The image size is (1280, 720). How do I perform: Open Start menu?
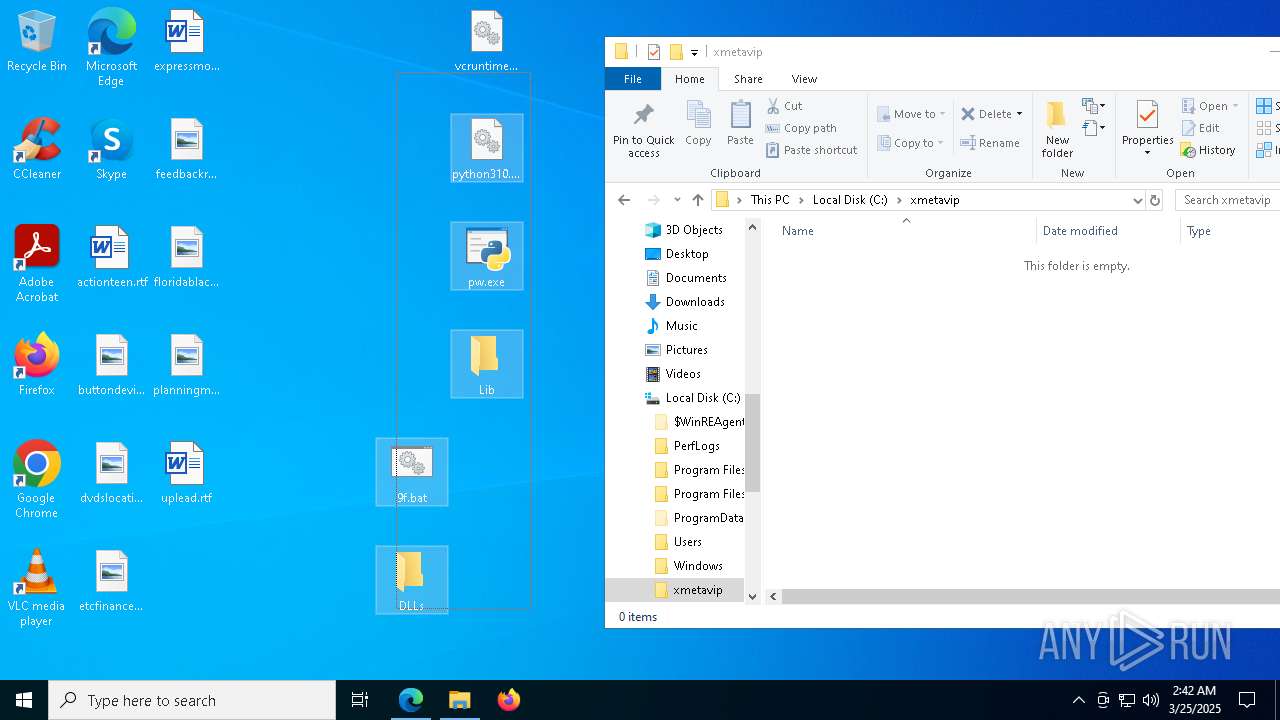(24, 700)
